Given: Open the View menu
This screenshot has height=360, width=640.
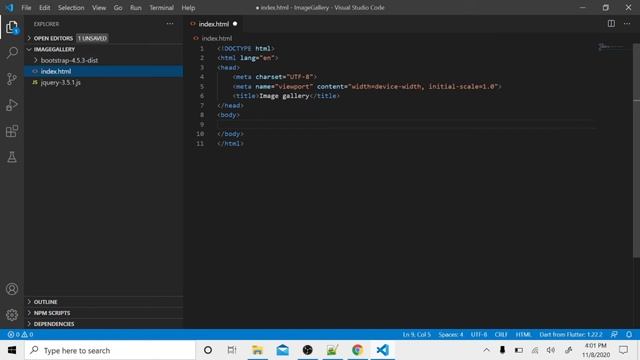Looking at the screenshot, I should (99, 7).
